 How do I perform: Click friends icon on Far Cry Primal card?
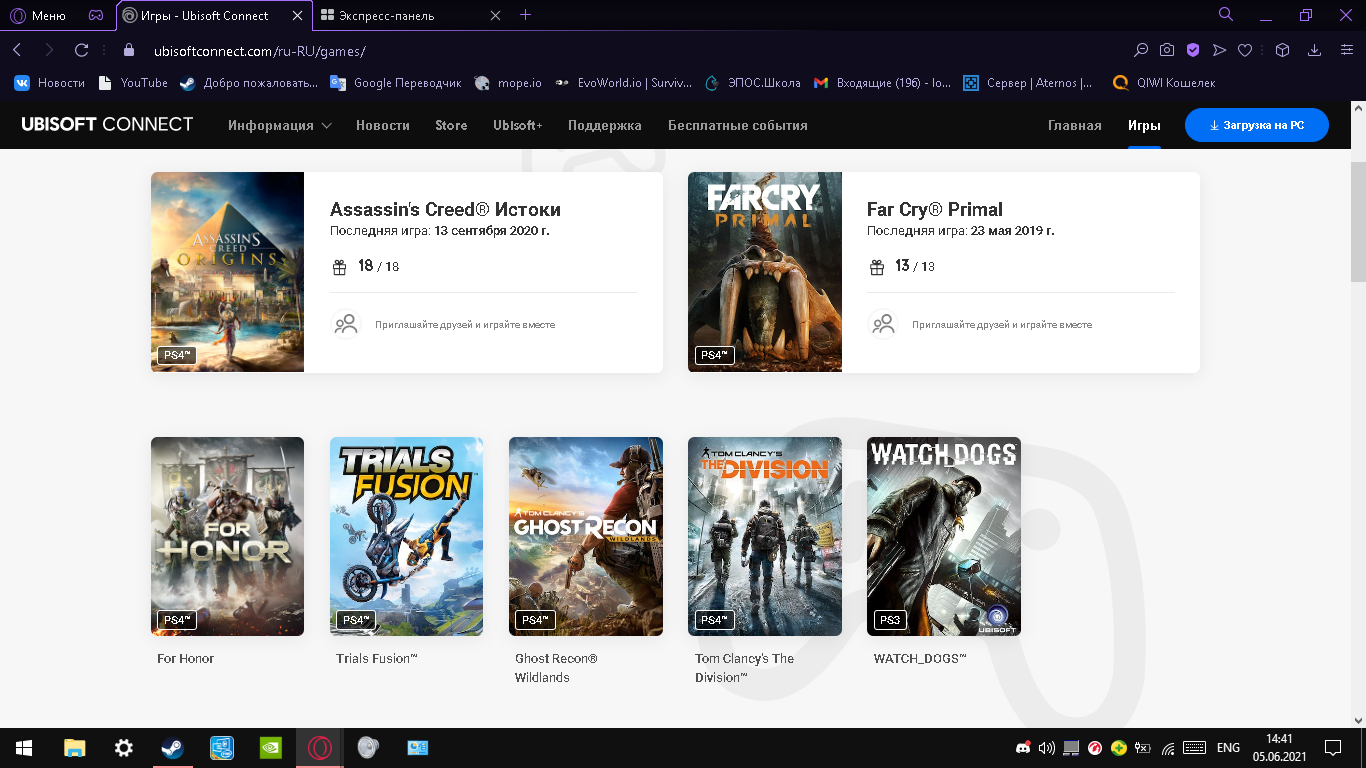[x=883, y=324]
